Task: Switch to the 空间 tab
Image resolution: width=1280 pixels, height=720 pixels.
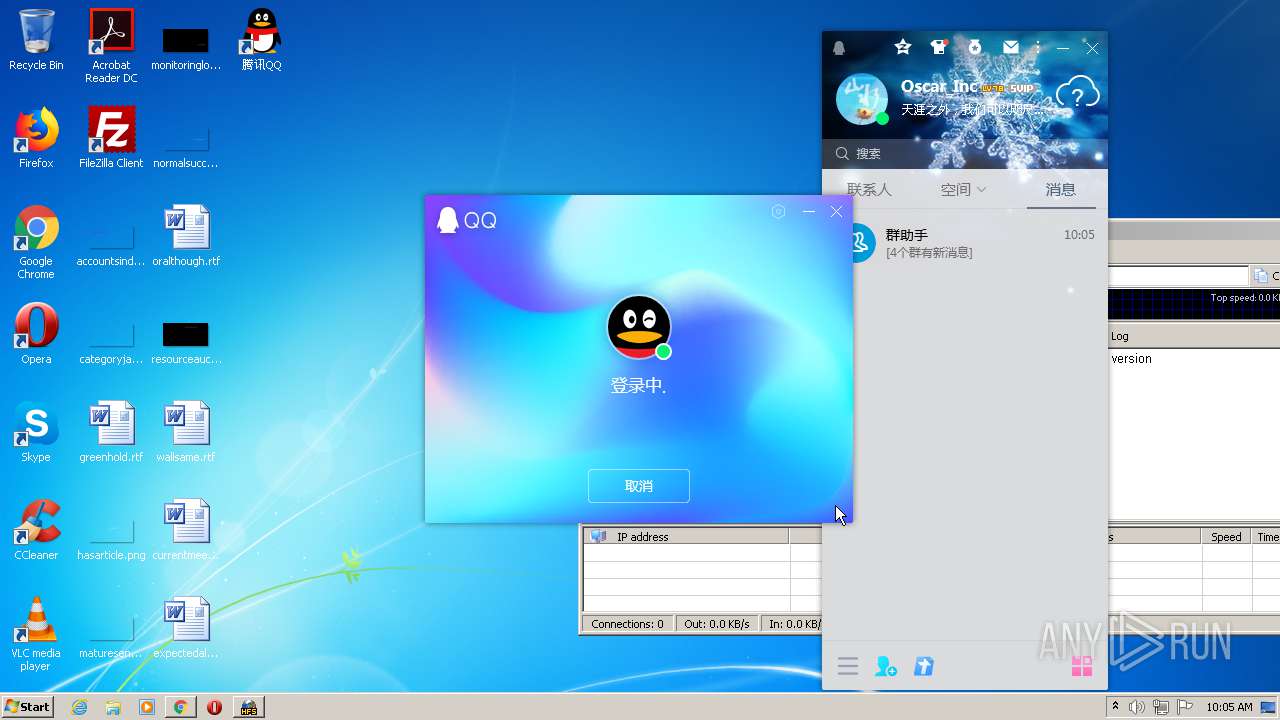Action: 956,189
